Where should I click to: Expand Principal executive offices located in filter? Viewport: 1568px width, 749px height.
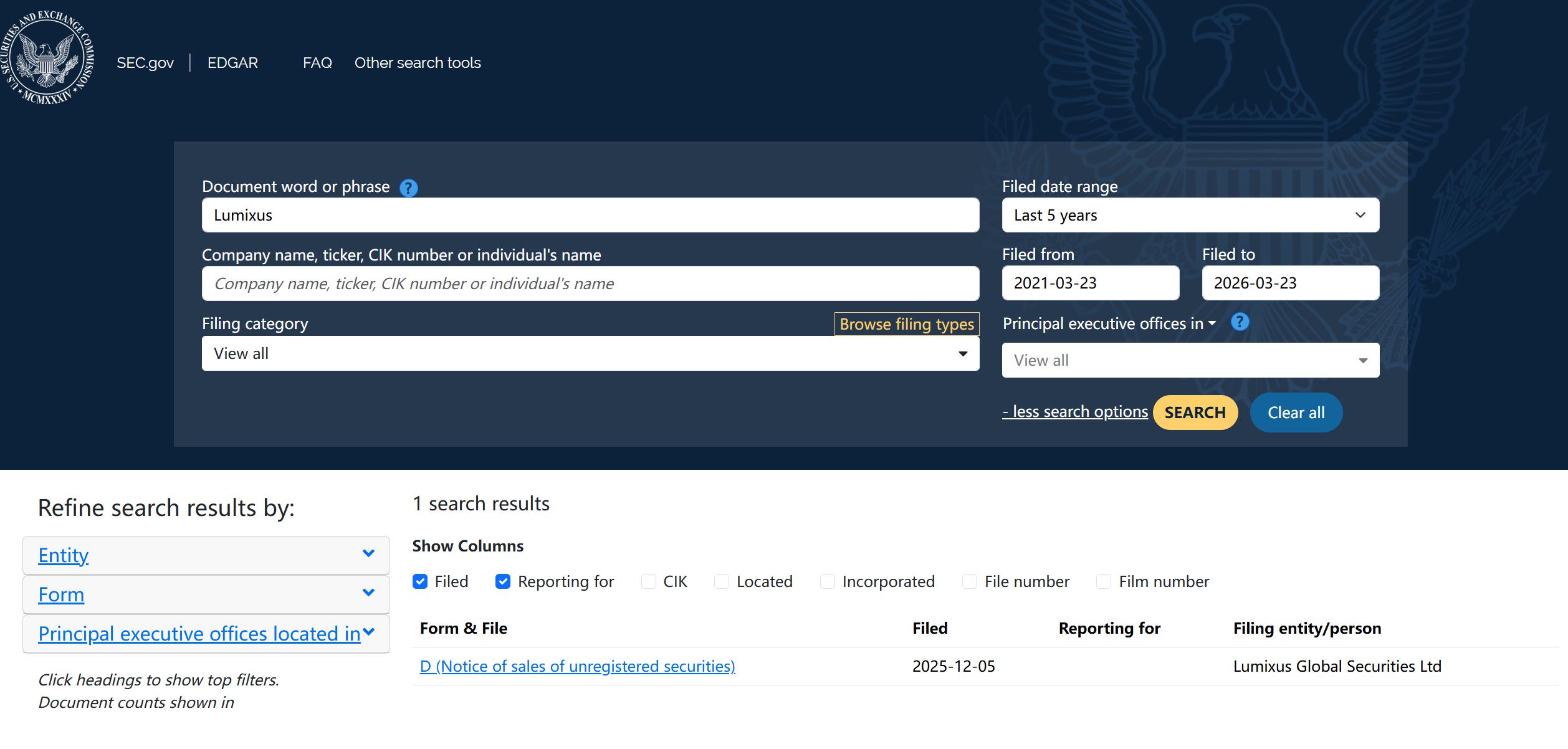206,634
